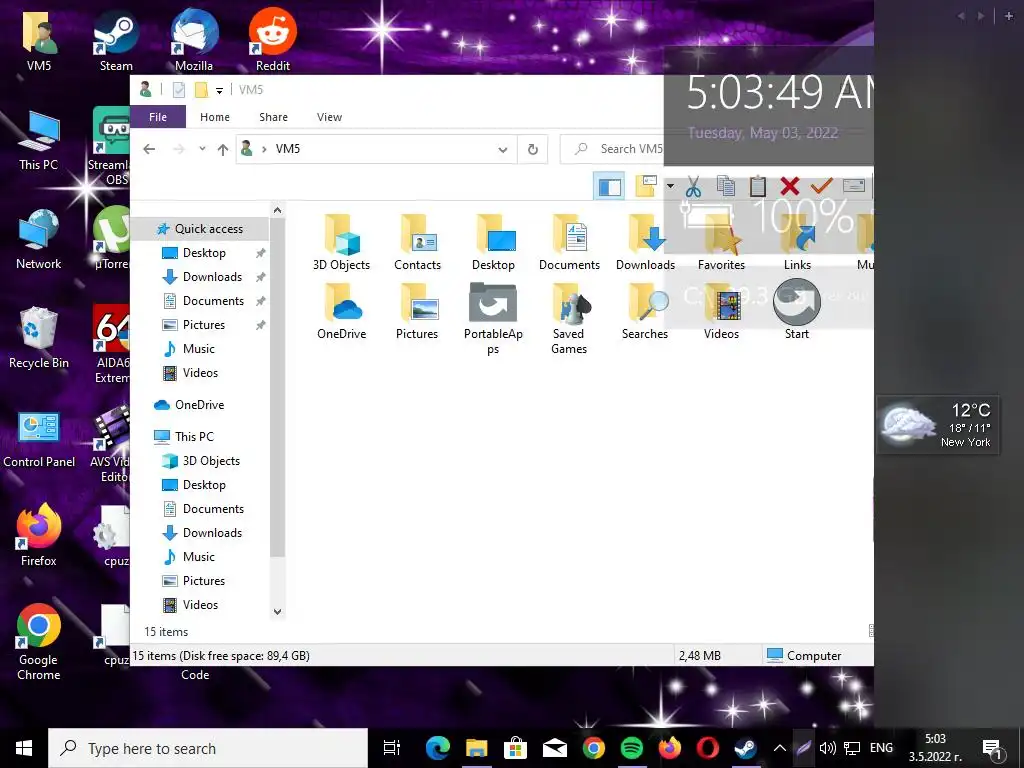Show hidden system tray icons chevron
The image size is (1024, 768).
click(780, 748)
